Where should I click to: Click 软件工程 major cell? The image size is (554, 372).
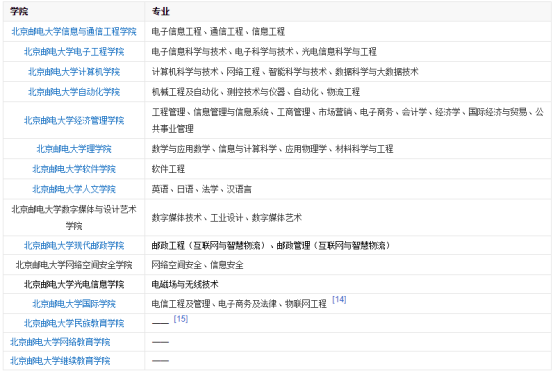tap(168, 169)
